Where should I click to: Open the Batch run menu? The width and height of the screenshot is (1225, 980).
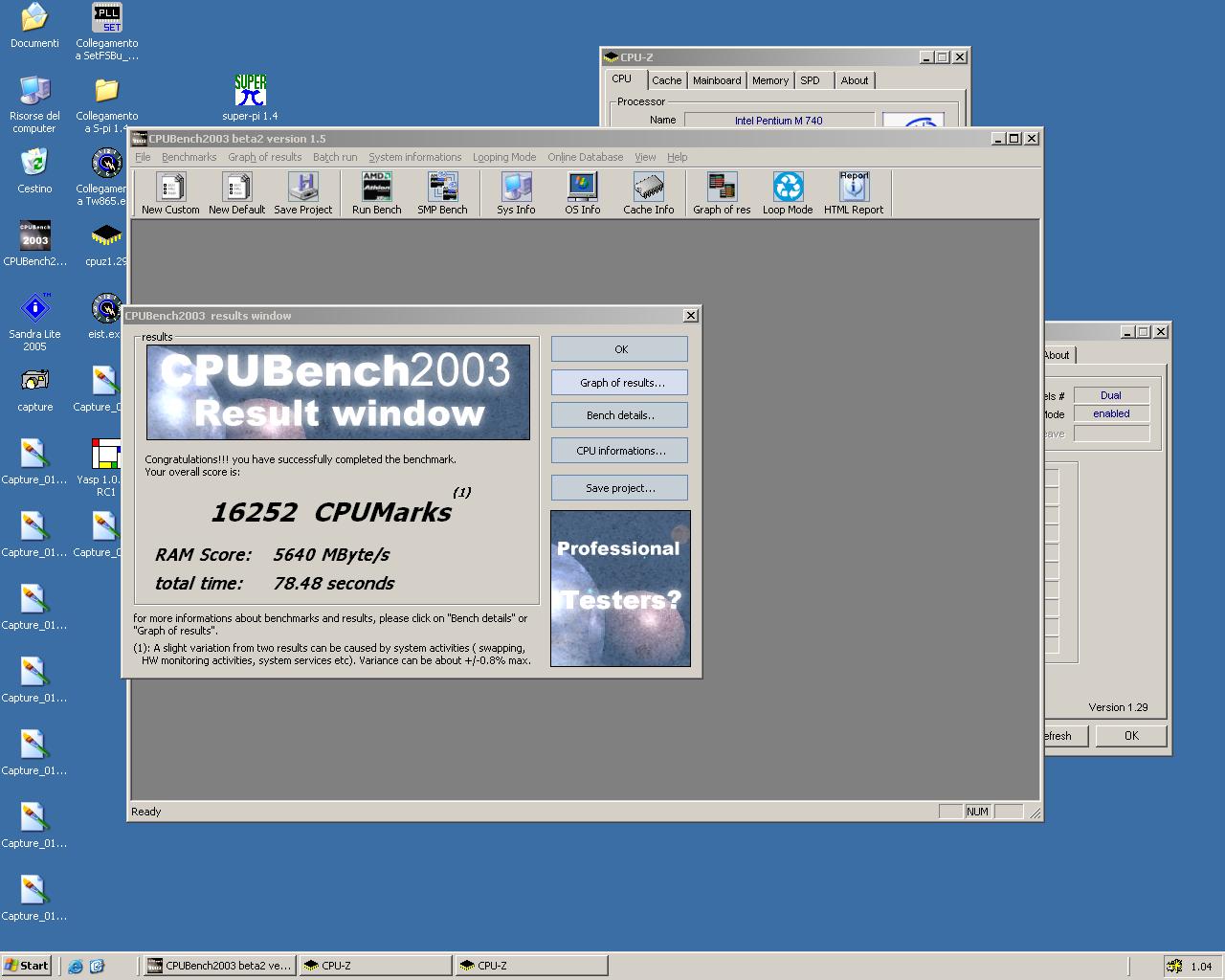(x=335, y=157)
